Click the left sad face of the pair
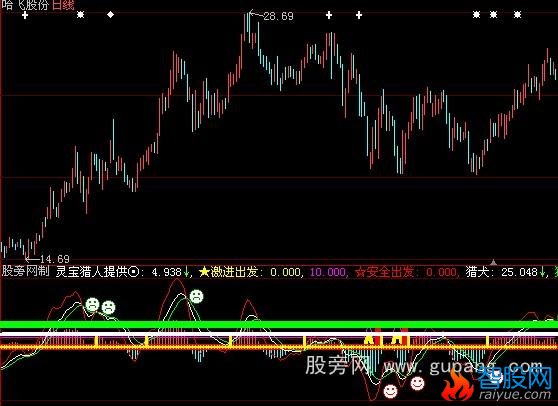 92,305
